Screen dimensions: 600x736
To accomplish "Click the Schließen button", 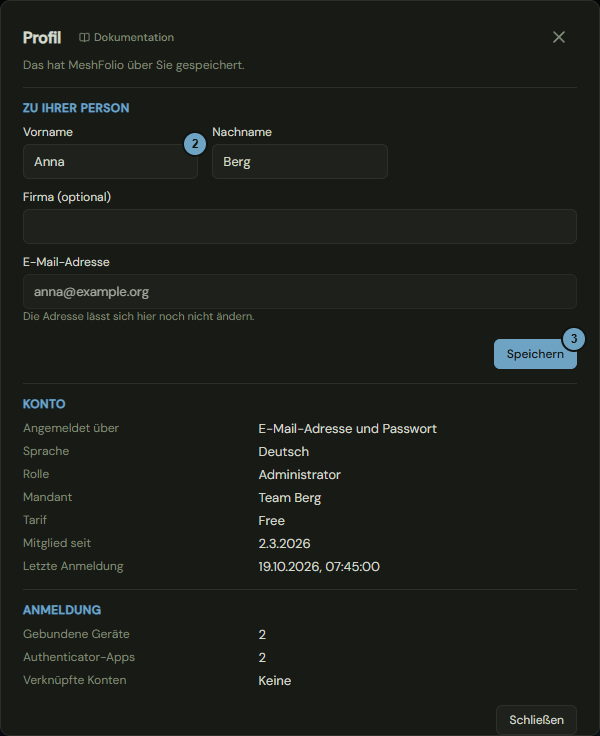I will point(536,720).
